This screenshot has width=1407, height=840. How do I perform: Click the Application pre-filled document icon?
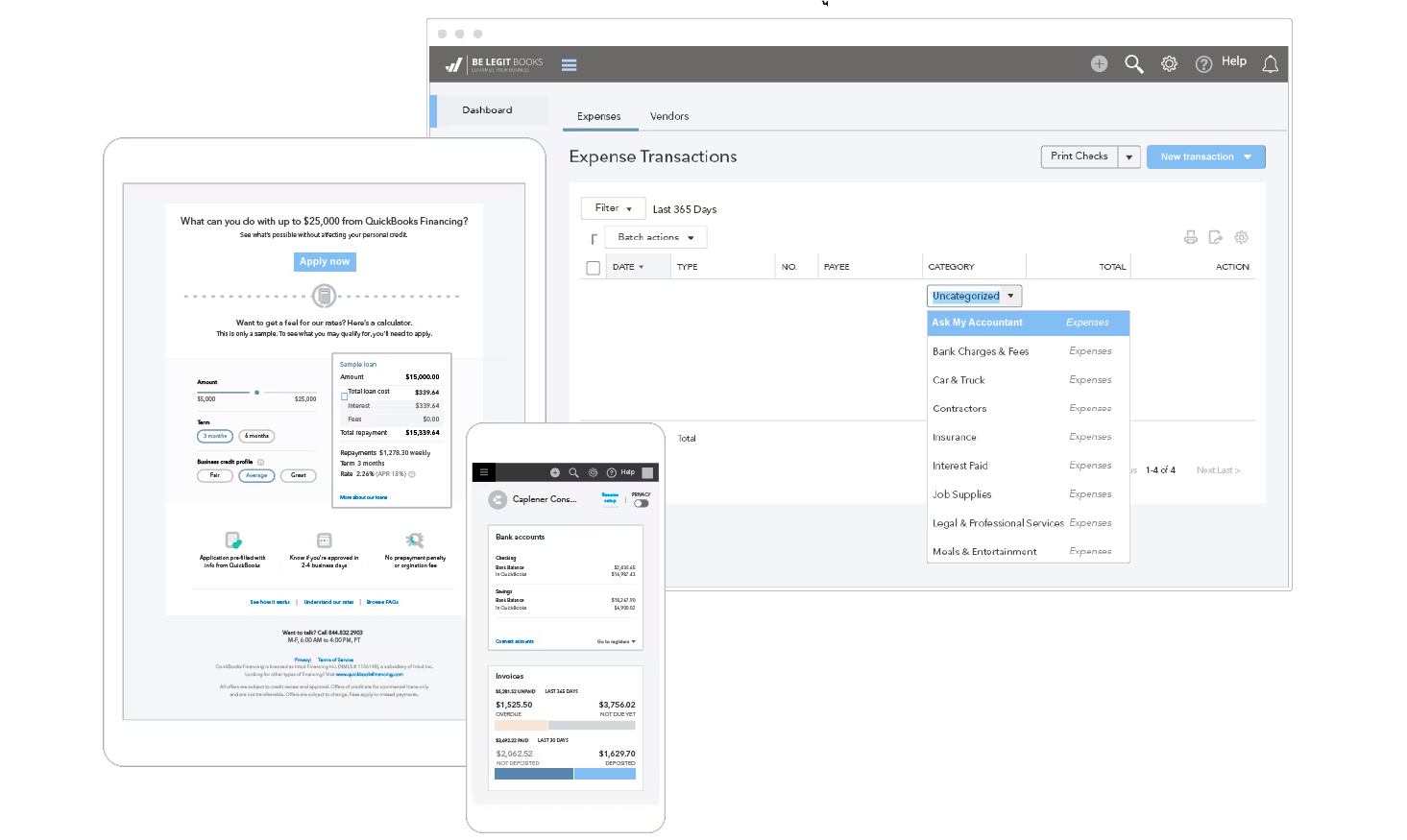coord(232,540)
